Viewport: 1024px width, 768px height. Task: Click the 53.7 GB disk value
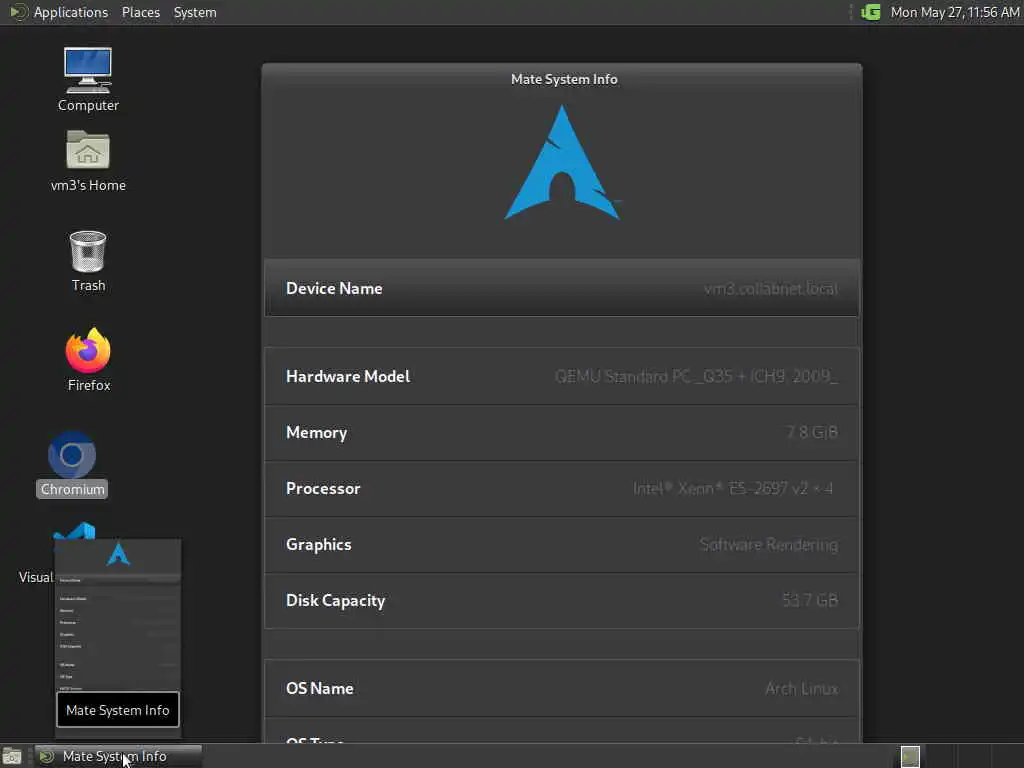point(810,600)
